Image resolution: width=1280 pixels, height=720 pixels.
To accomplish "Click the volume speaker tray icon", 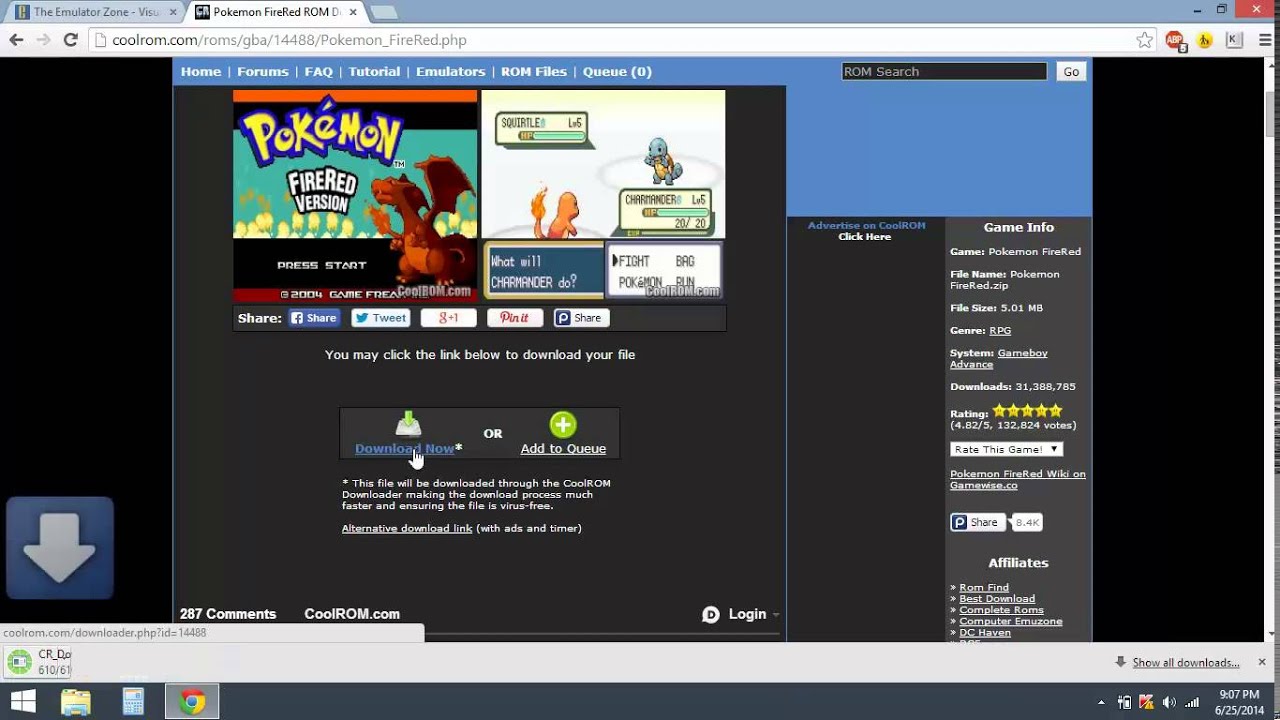I will (1168, 702).
